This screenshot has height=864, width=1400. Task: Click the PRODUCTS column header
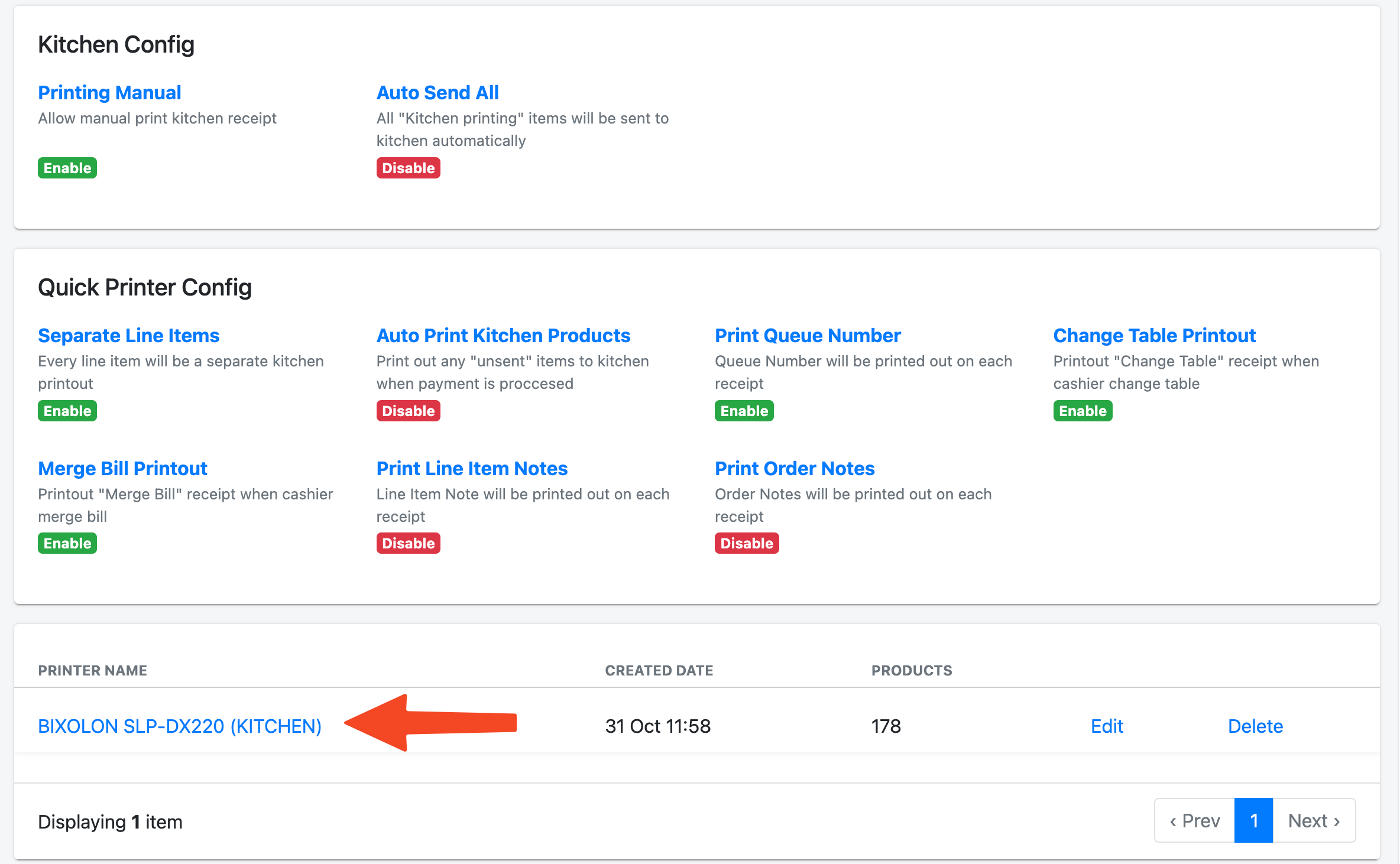tap(912, 670)
